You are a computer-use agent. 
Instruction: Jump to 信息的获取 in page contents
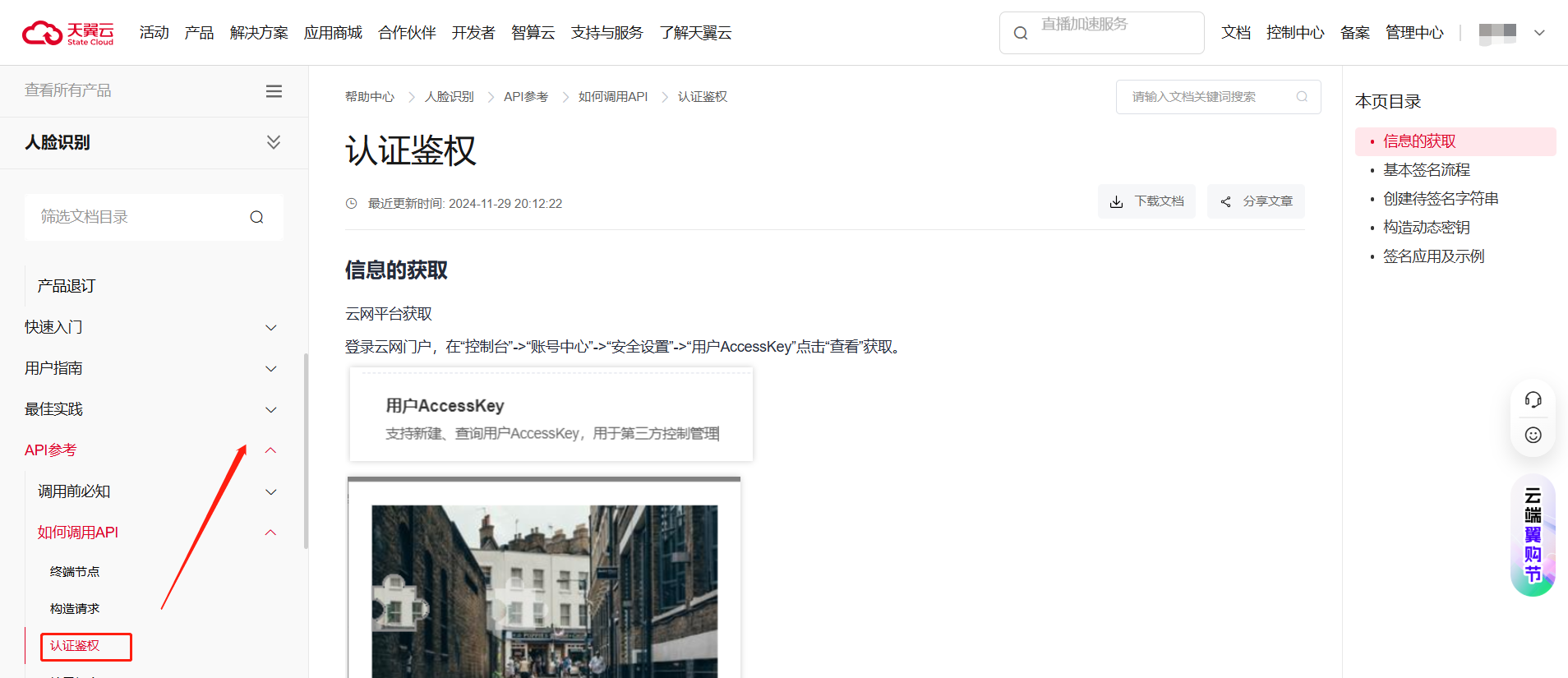tap(1419, 141)
